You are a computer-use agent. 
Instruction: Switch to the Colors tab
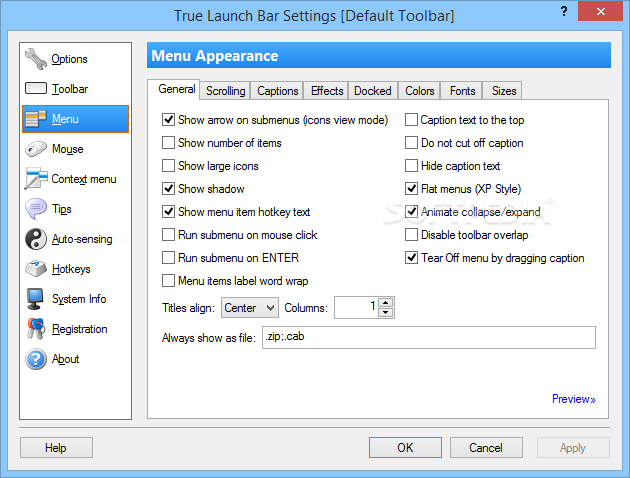click(419, 91)
